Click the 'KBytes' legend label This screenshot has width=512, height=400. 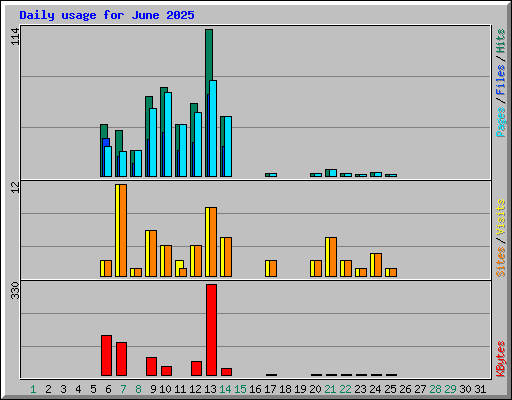(x=500, y=359)
